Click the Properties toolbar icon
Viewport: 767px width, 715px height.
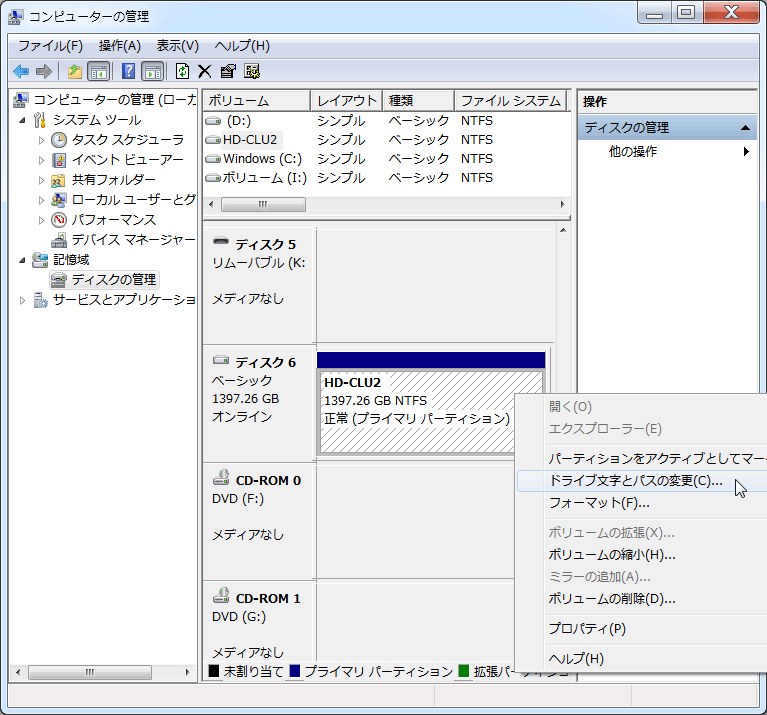coord(228,71)
